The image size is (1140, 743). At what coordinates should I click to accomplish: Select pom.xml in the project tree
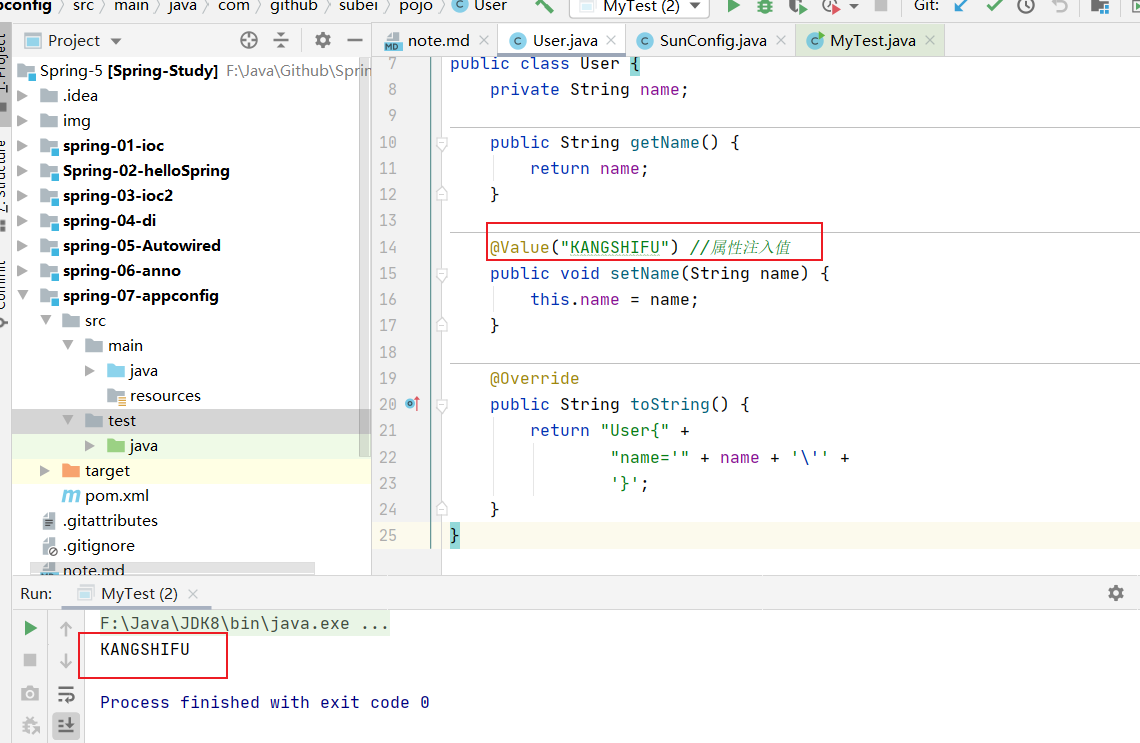coord(118,496)
